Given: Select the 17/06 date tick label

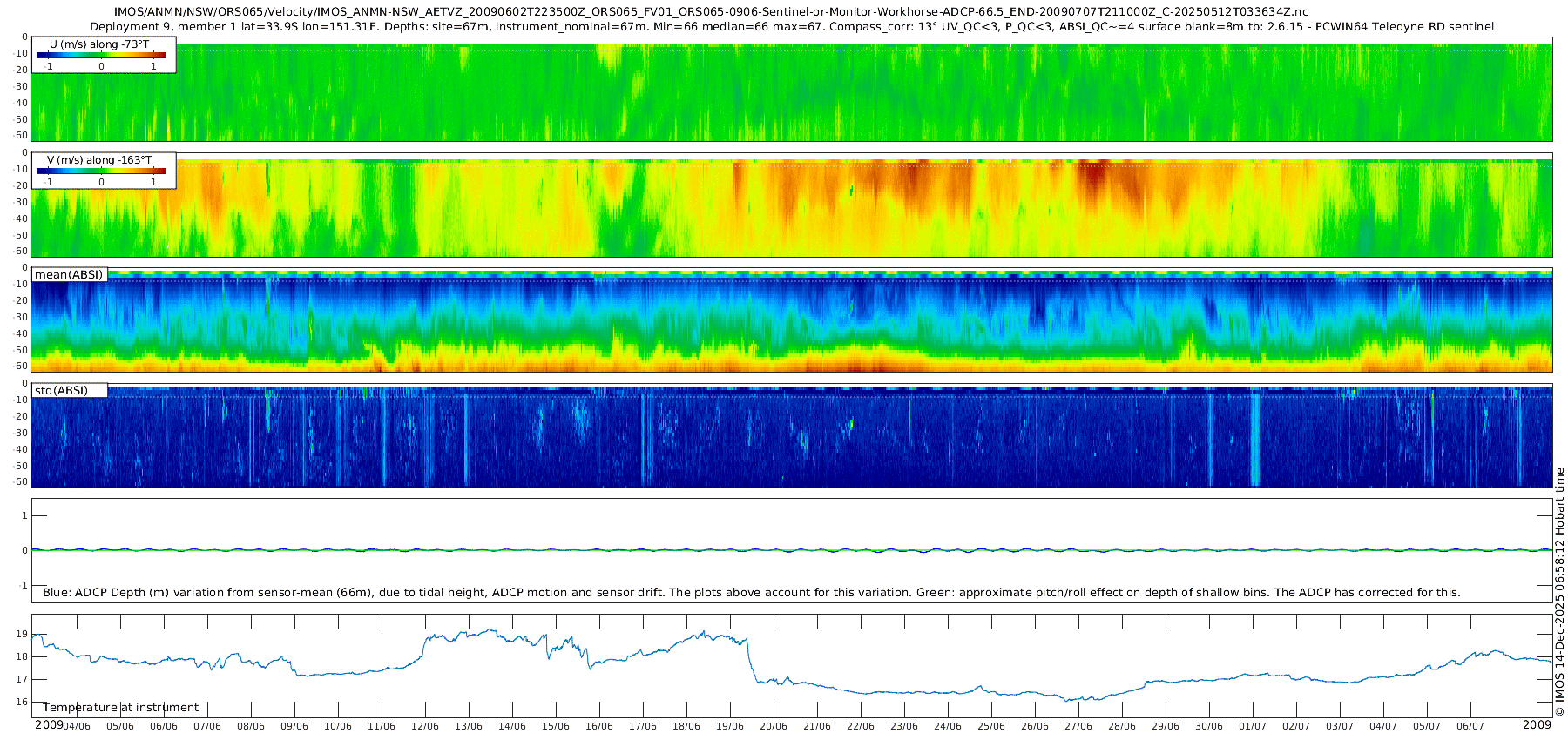Looking at the screenshot, I should pyautogui.click(x=643, y=726).
